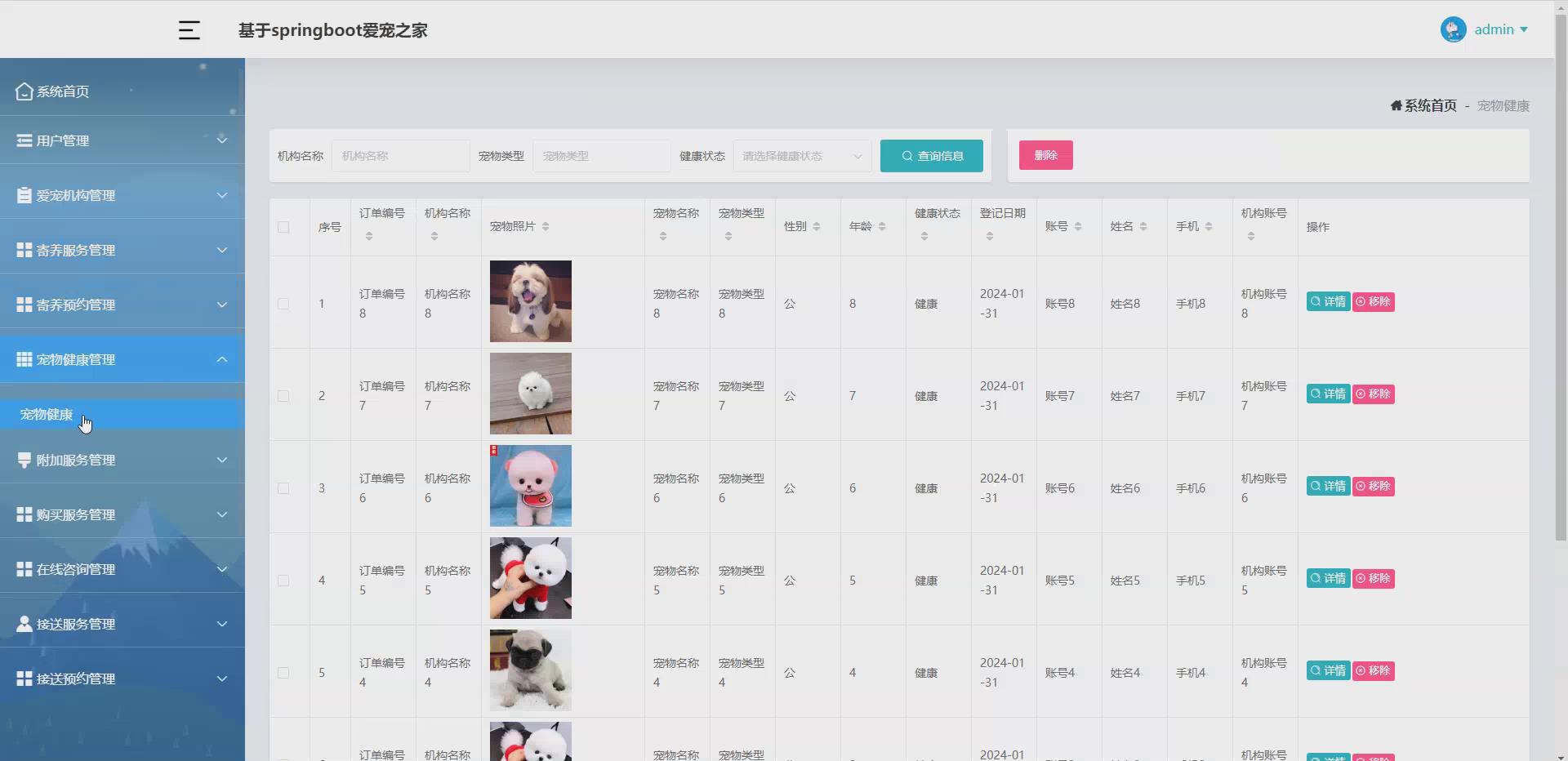
Task: Focus the 机构名称 search input
Action: tap(401, 156)
